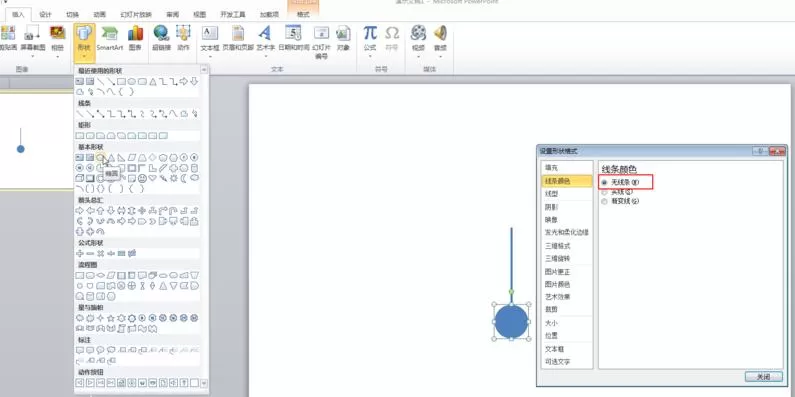Screen dimensions: 795x397
Task: Pick the oval shape under 基本形状
Action: pos(100,158)
